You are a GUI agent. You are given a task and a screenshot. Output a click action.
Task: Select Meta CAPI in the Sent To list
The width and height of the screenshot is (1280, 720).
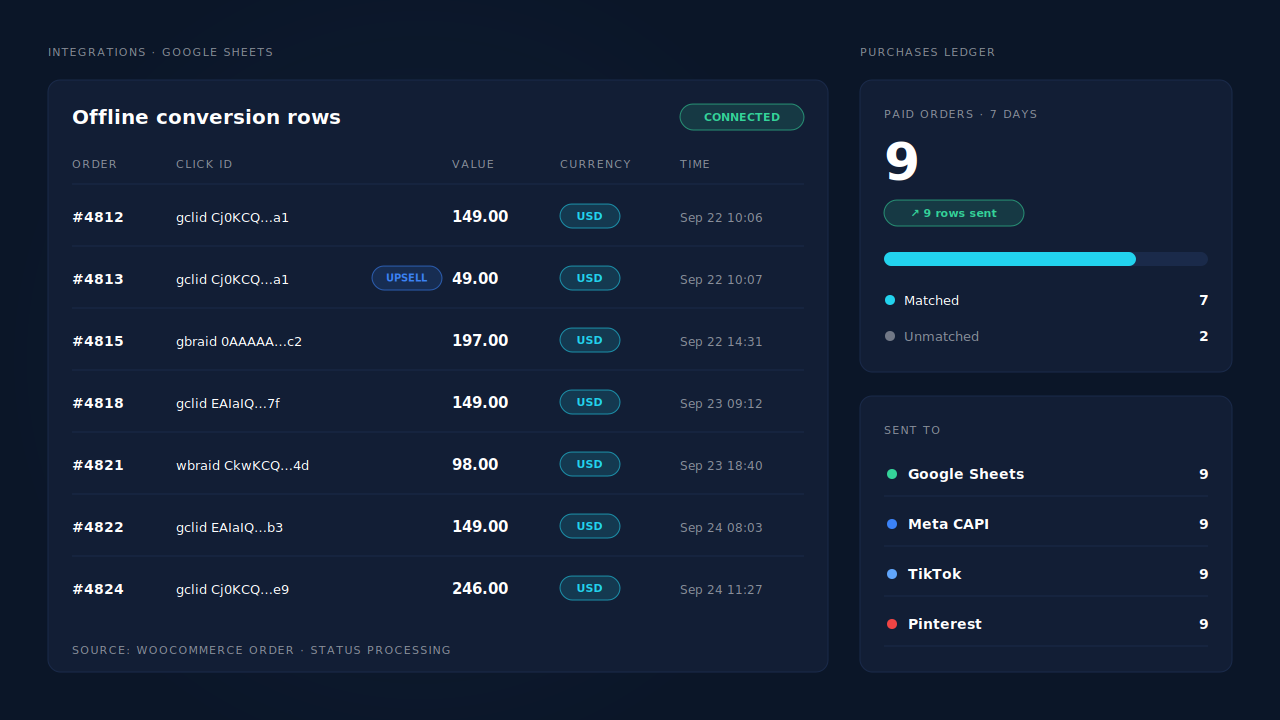[1046, 524]
